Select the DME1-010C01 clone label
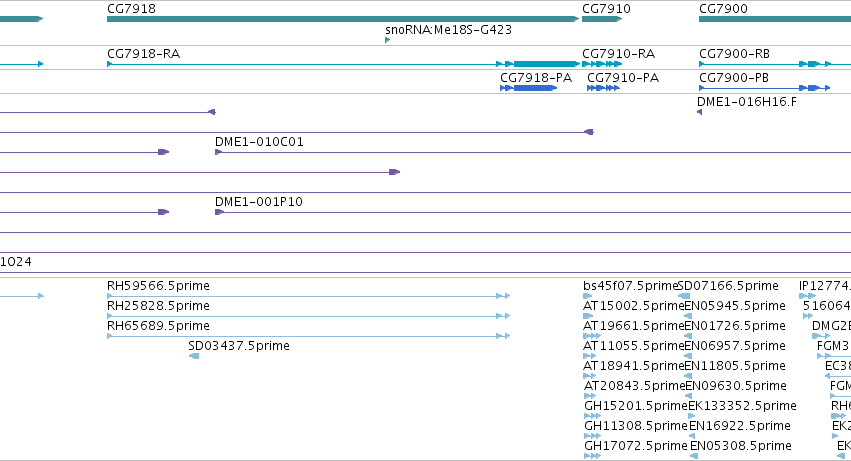 (x=259, y=142)
